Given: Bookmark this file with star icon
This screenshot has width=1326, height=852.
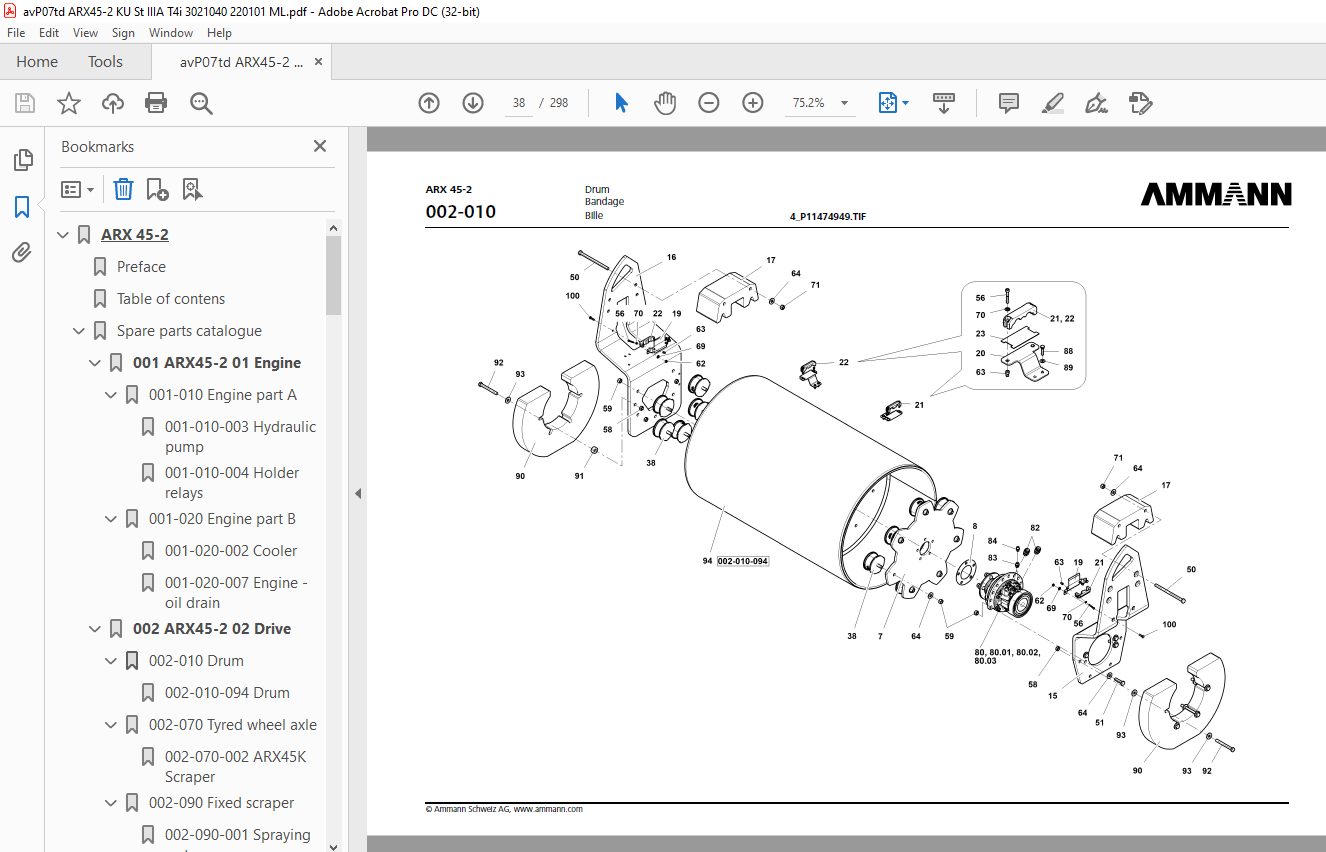Looking at the screenshot, I should tap(69, 103).
